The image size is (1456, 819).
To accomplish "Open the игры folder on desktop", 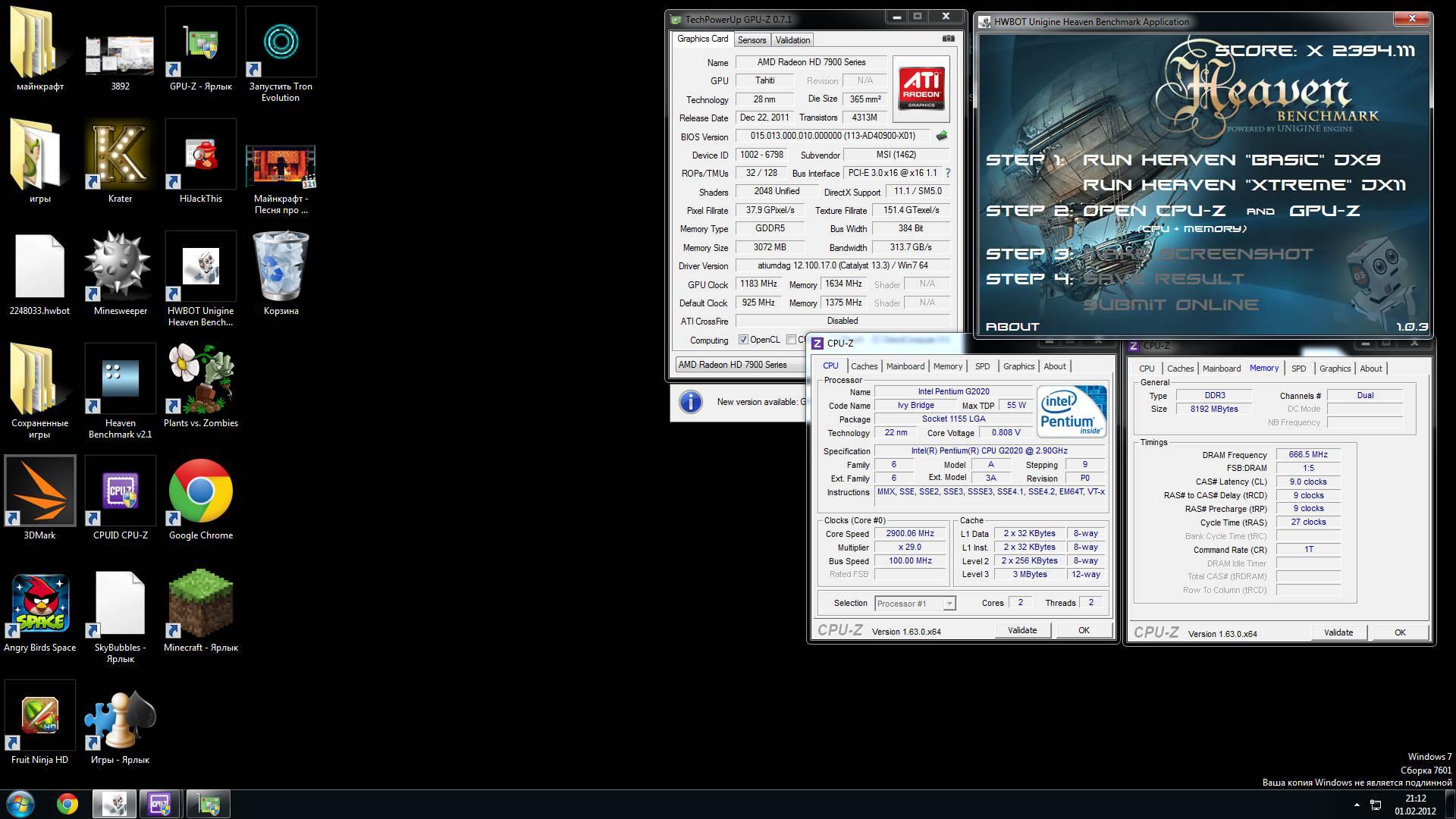I will 39,162.
